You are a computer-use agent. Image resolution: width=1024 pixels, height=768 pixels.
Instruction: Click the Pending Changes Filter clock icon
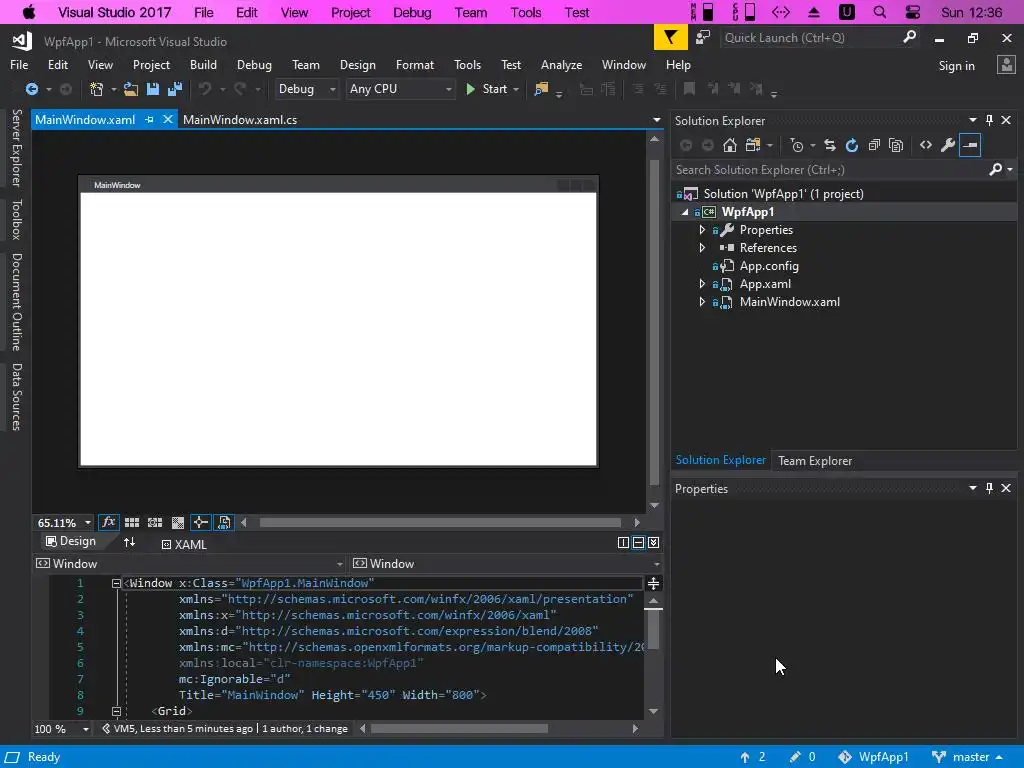click(x=796, y=145)
